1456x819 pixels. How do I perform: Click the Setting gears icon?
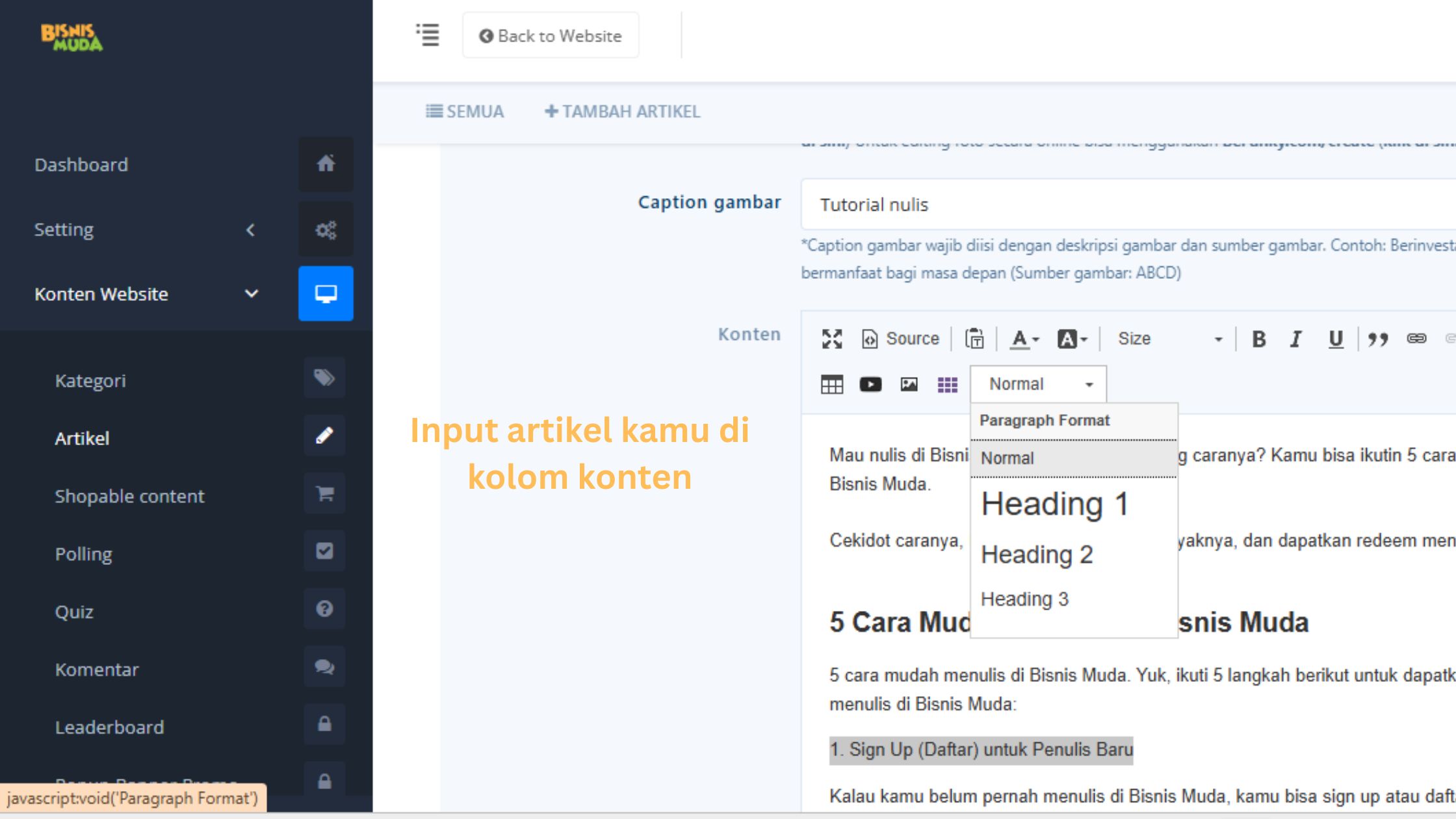[326, 229]
